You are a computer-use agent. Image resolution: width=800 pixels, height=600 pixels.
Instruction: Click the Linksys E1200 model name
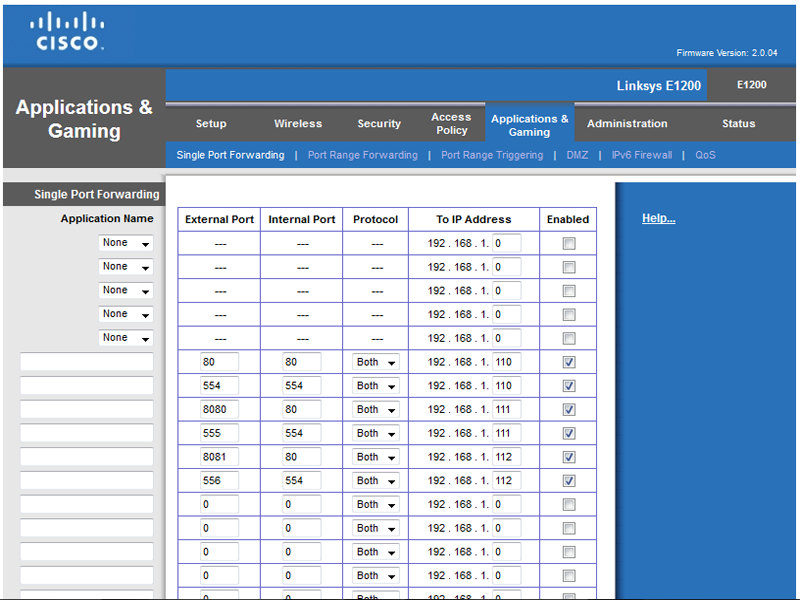click(659, 86)
